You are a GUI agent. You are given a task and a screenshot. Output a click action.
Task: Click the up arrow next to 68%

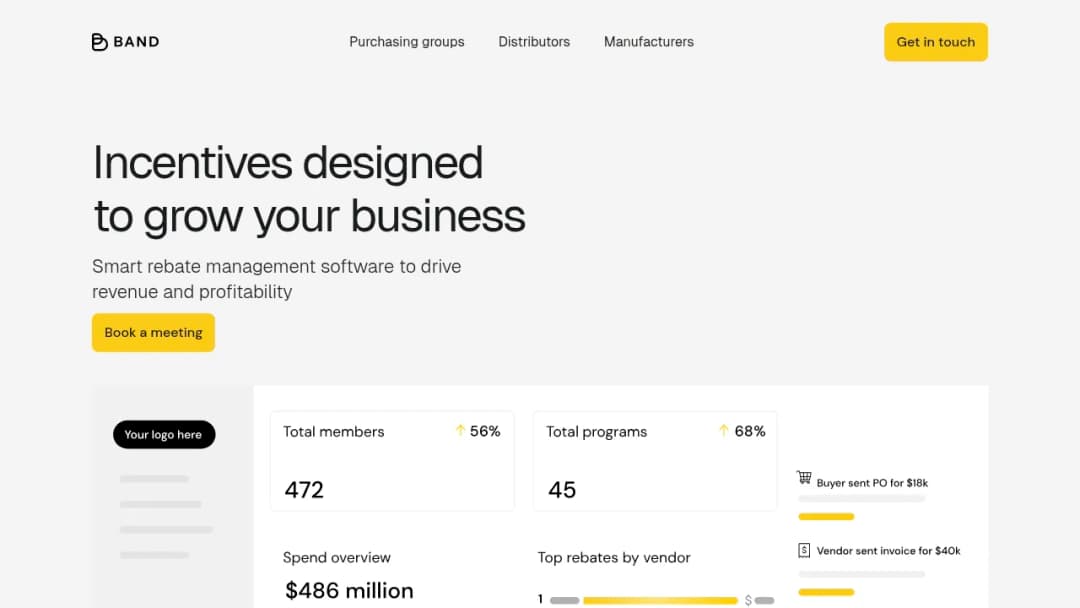723,430
